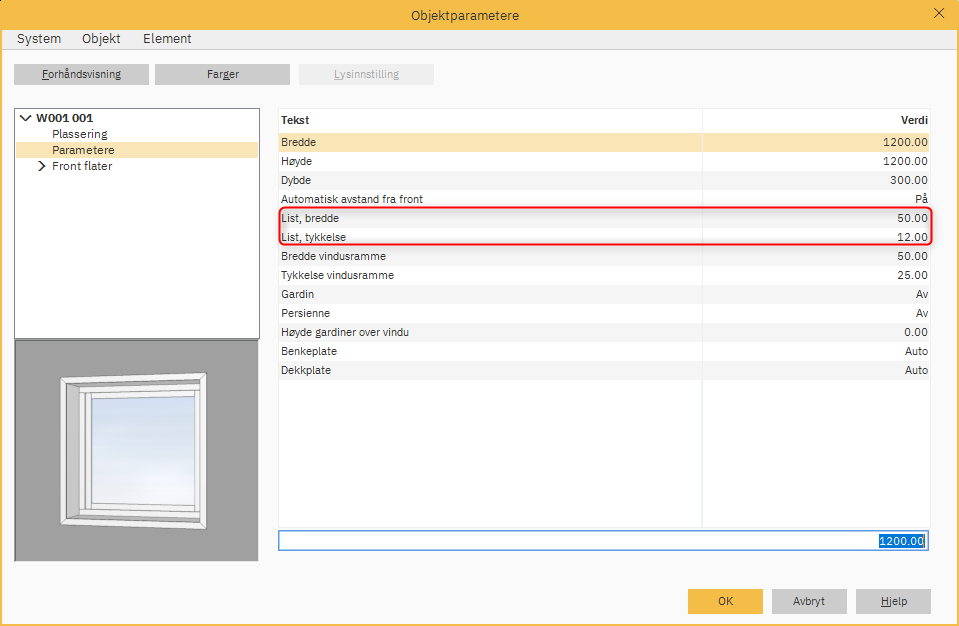Close the Objektparametere dialog window
The image size is (959, 626).
(x=938, y=14)
